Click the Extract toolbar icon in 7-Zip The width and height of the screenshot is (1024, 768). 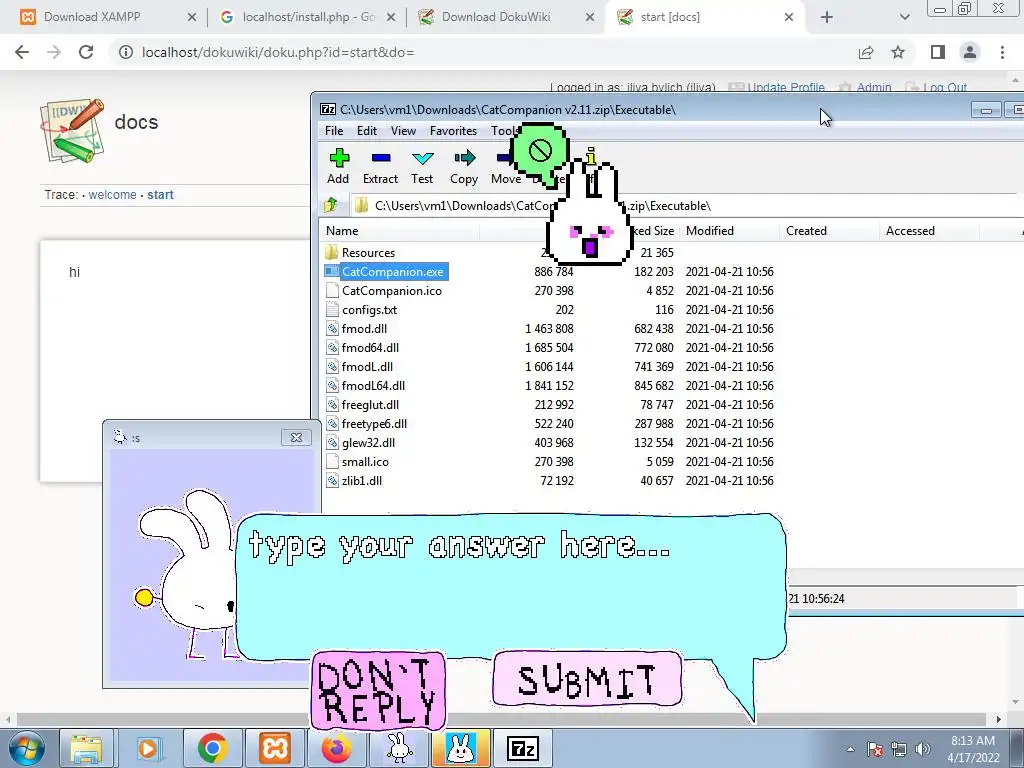pos(380,167)
